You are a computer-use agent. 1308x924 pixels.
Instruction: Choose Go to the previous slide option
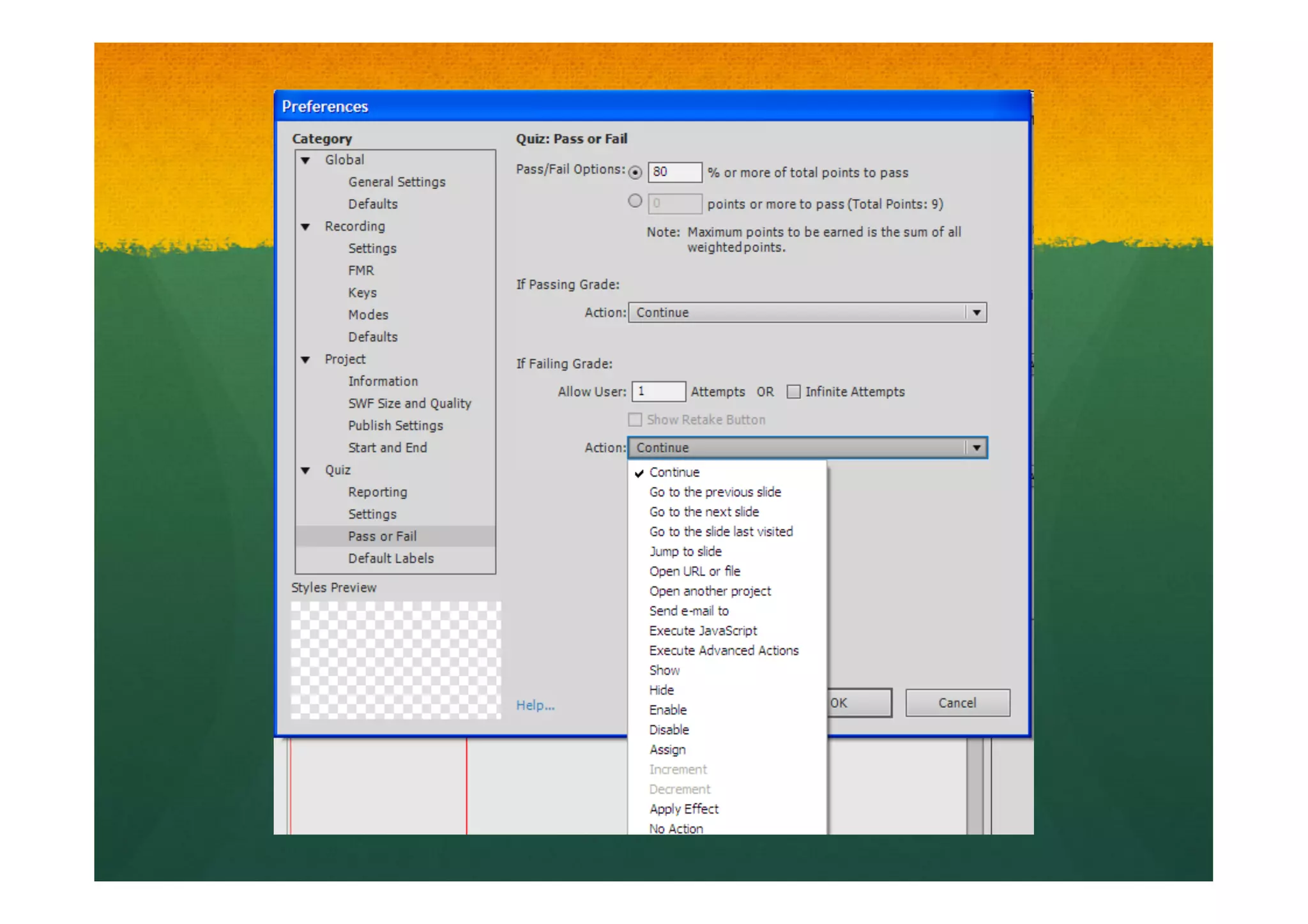click(x=715, y=492)
